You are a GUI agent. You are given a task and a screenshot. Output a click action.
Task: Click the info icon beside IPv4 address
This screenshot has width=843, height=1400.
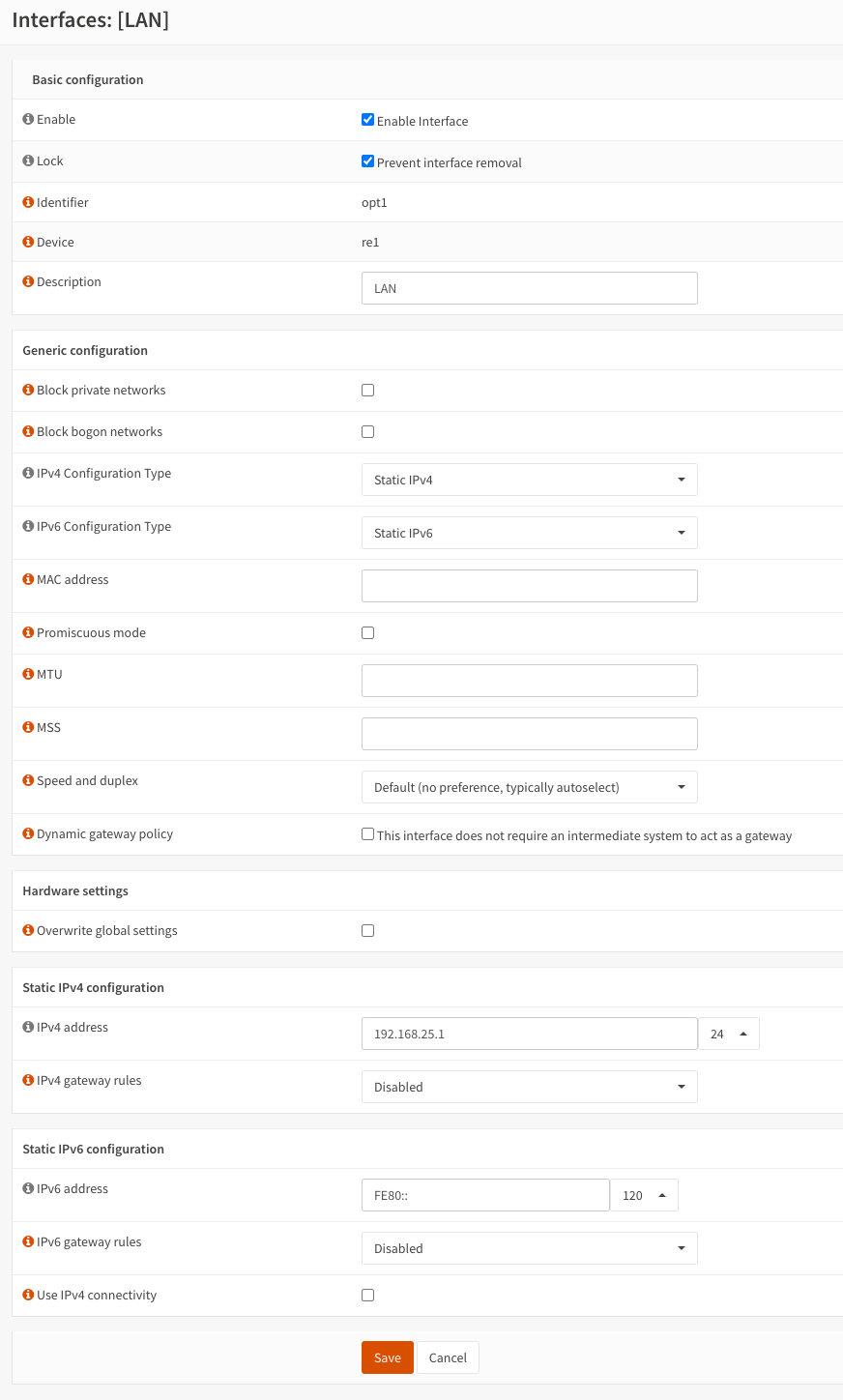point(28,1027)
